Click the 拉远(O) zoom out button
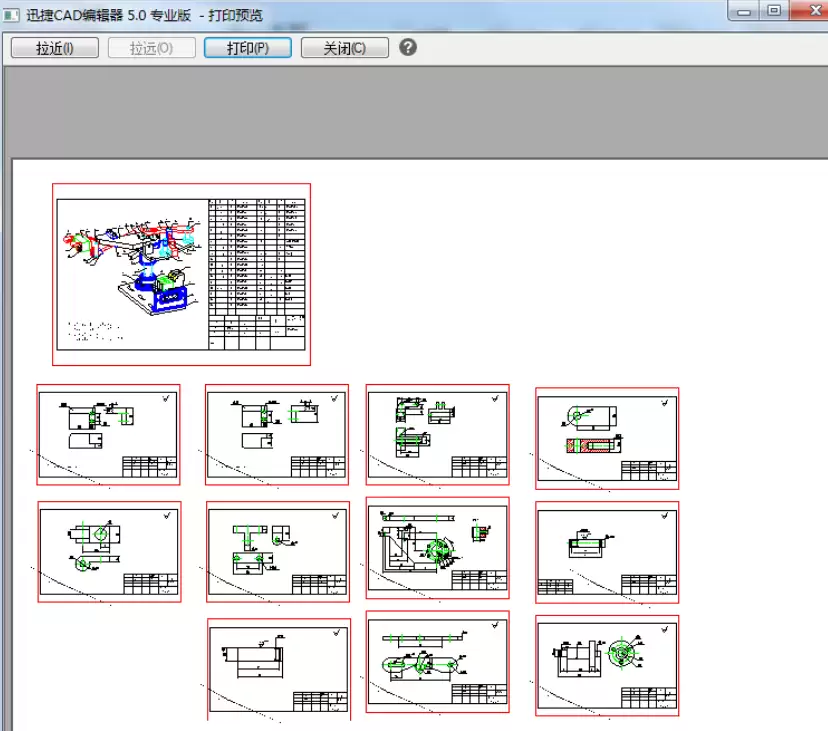This screenshot has width=828, height=731. (x=151, y=48)
